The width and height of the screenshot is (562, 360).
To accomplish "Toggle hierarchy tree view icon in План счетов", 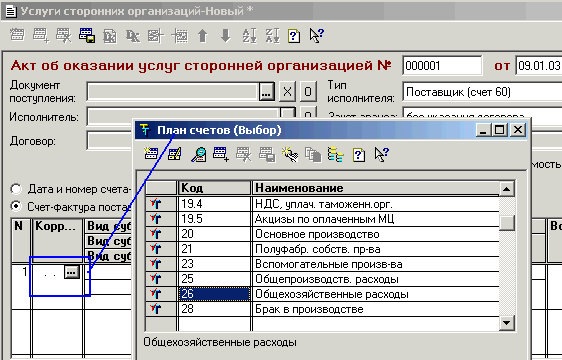I will [336, 155].
